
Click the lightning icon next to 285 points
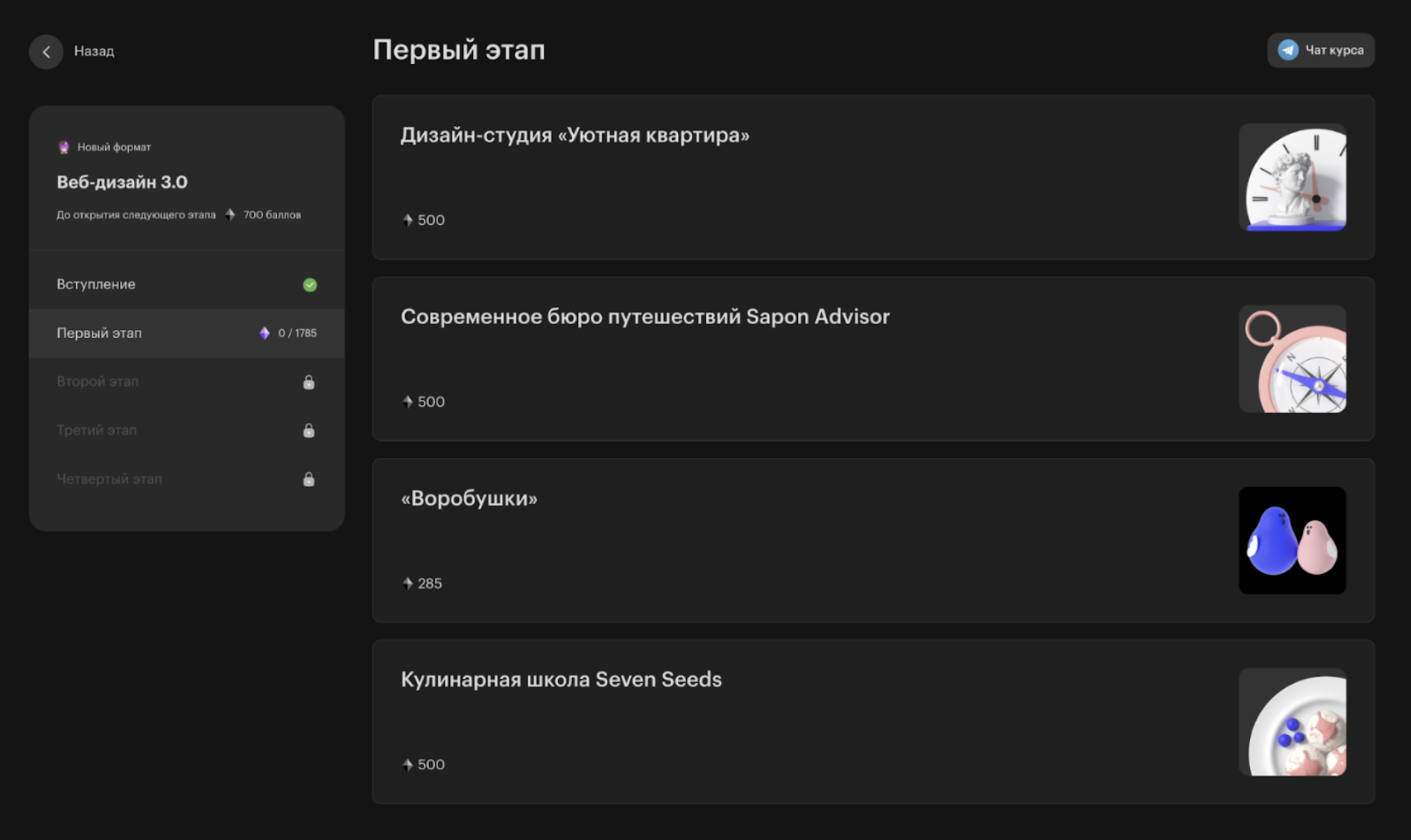tap(408, 583)
